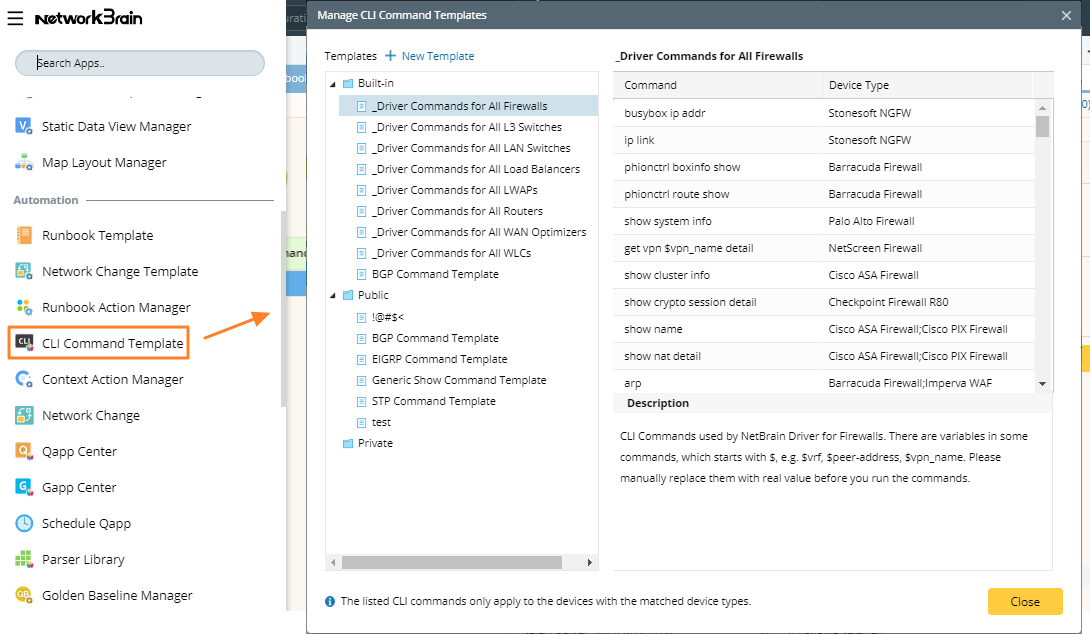Click the document icon for test template
This screenshot has height=634, width=1090.
361,423
